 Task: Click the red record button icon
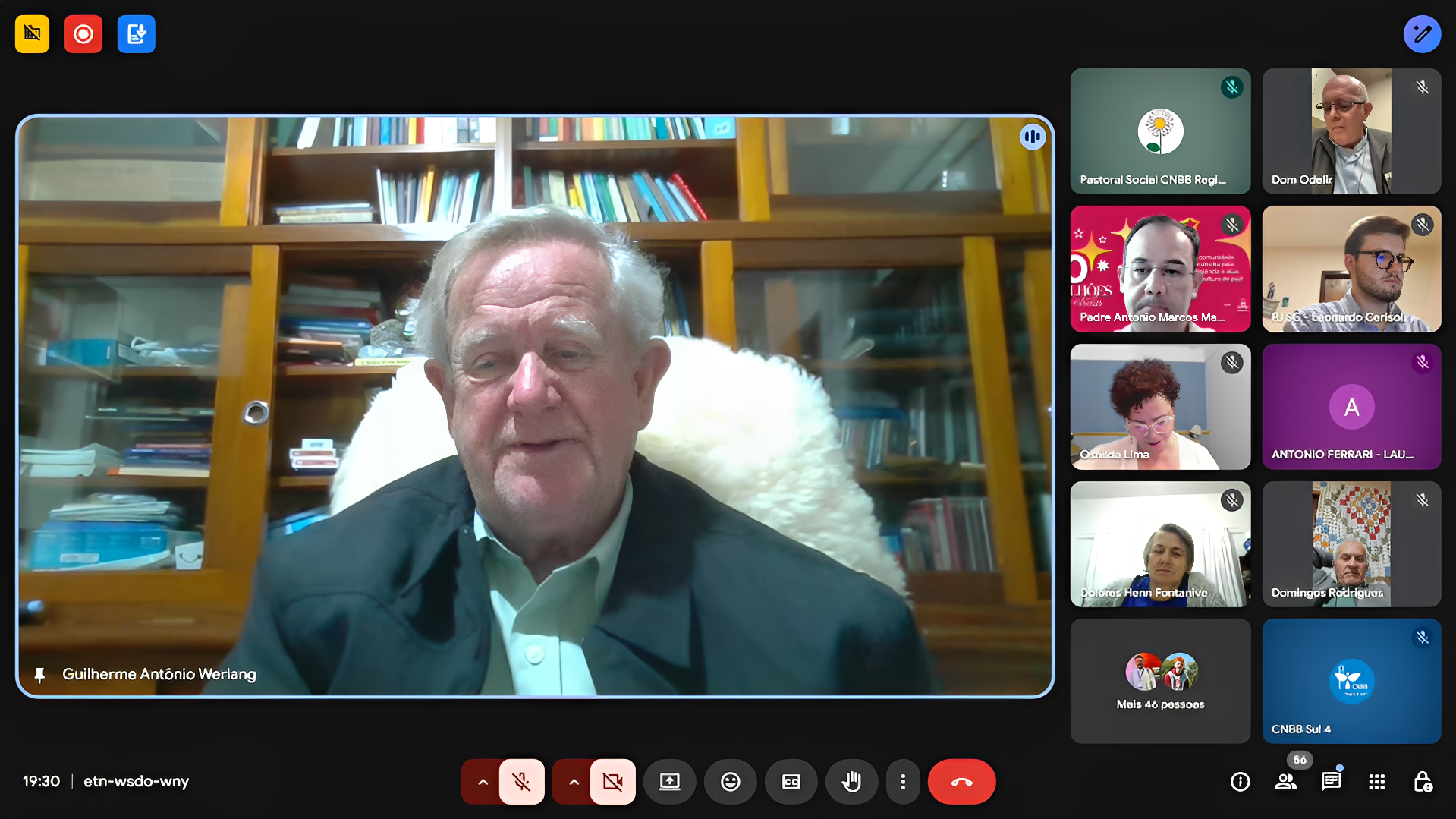pyautogui.click(x=83, y=34)
